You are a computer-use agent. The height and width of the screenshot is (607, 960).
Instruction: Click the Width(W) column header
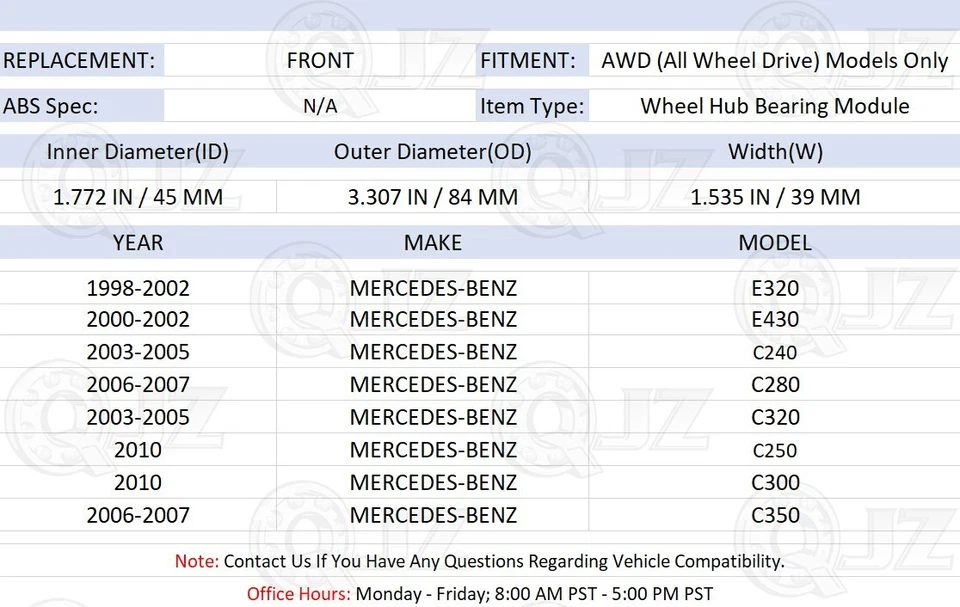point(775,152)
